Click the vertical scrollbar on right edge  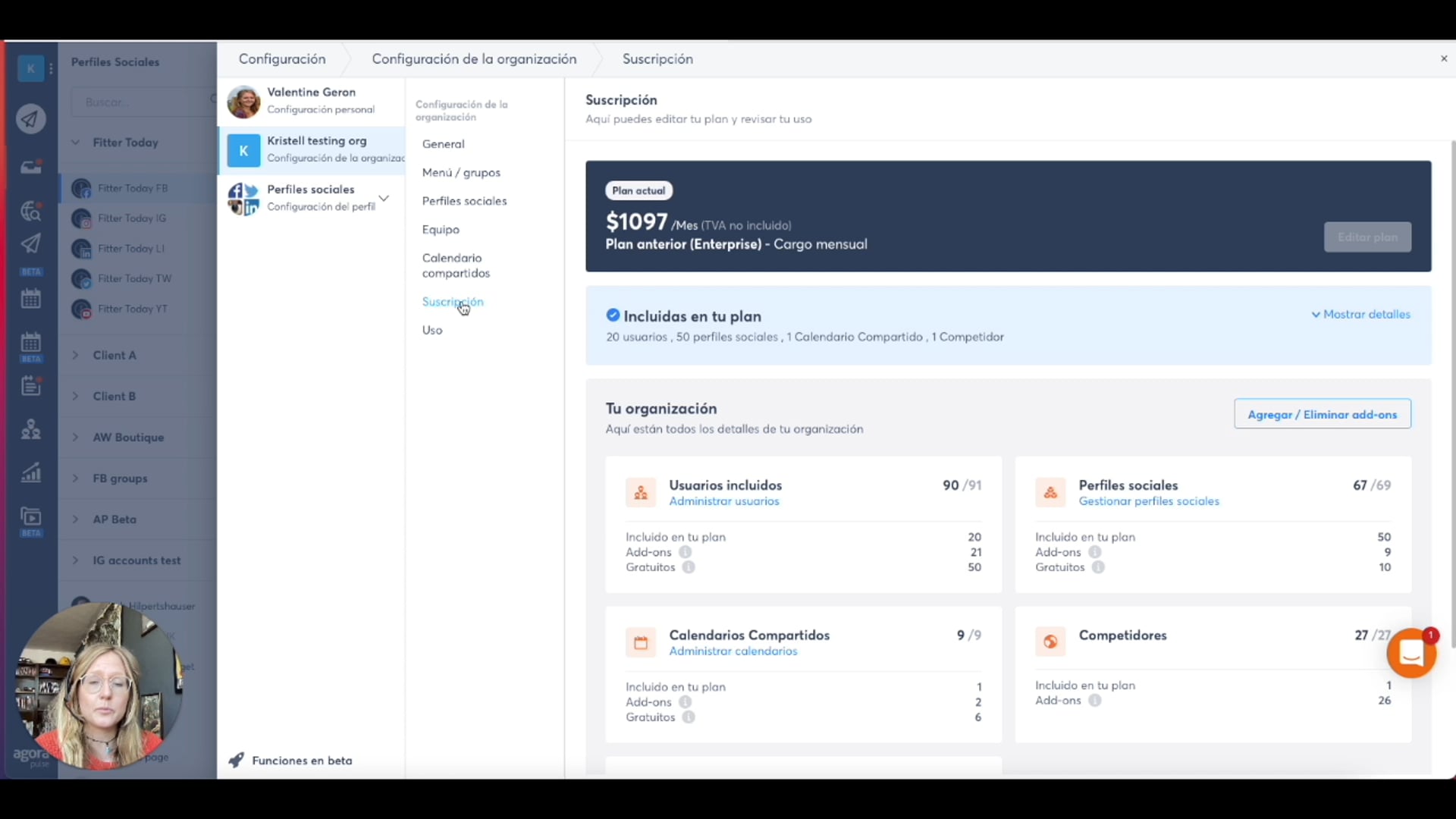[x=1452, y=394]
